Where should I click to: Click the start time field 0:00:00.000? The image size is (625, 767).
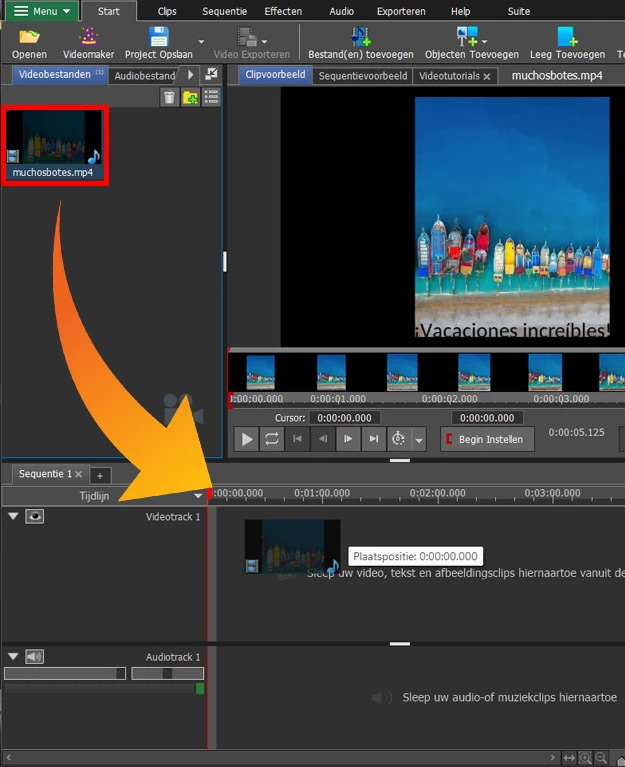click(x=487, y=418)
